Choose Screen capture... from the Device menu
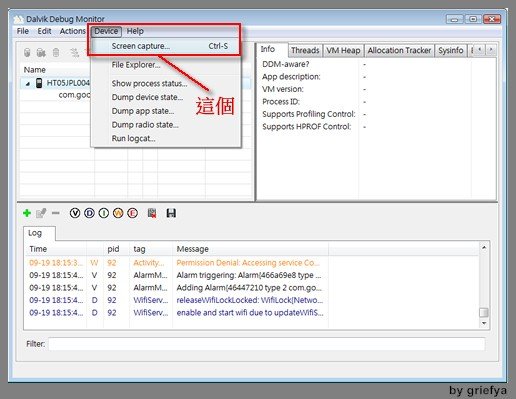 click(x=166, y=46)
